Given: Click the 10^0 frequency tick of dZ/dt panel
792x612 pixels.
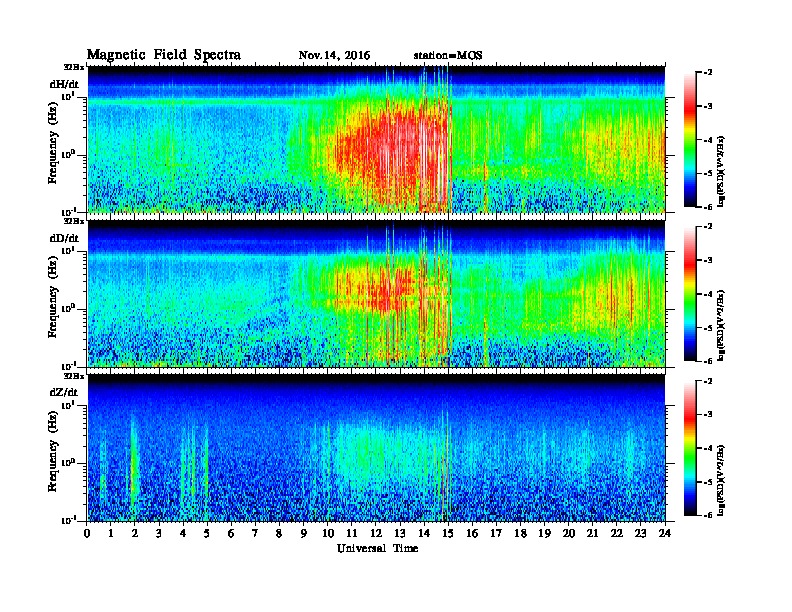Looking at the screenshot, I should [68, 463].
